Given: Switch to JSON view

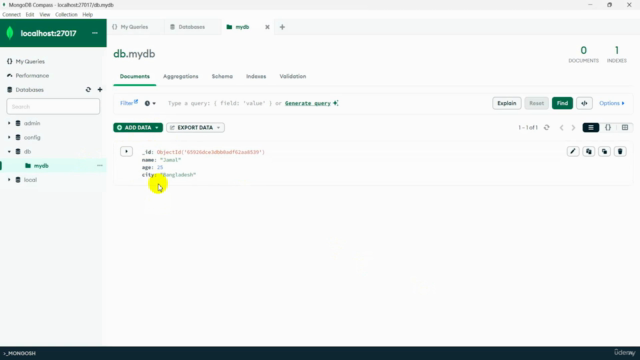Looking at the screenshot, I should tap(608, 128).
